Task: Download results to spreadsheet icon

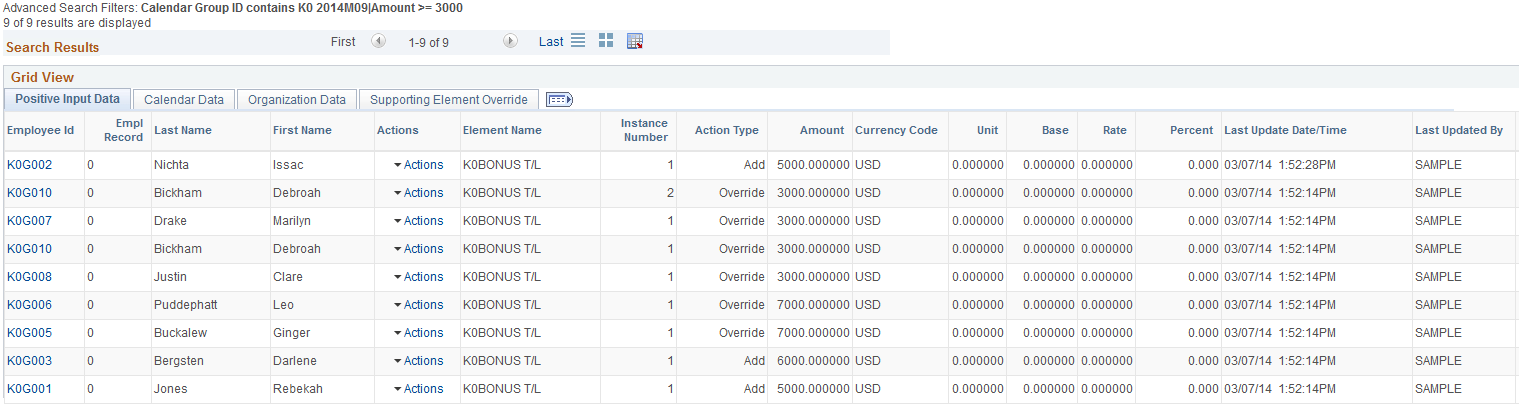Action: click(634, 41)
